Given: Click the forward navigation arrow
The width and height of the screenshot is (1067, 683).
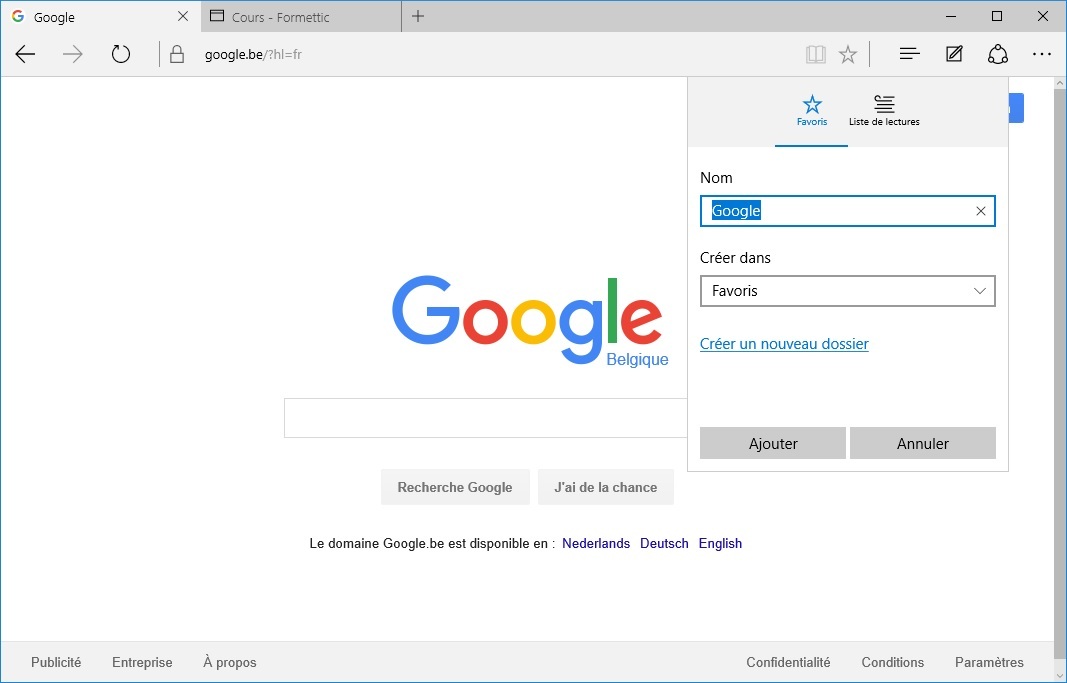Looking at the screenshot, I should [72, 54].
